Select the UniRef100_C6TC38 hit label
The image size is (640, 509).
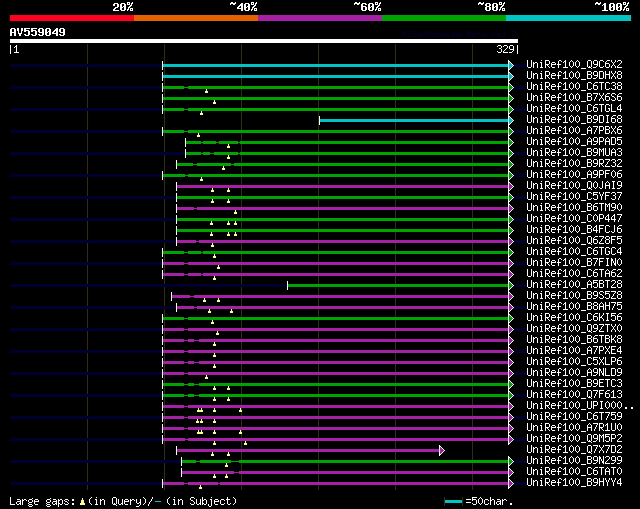574,87
